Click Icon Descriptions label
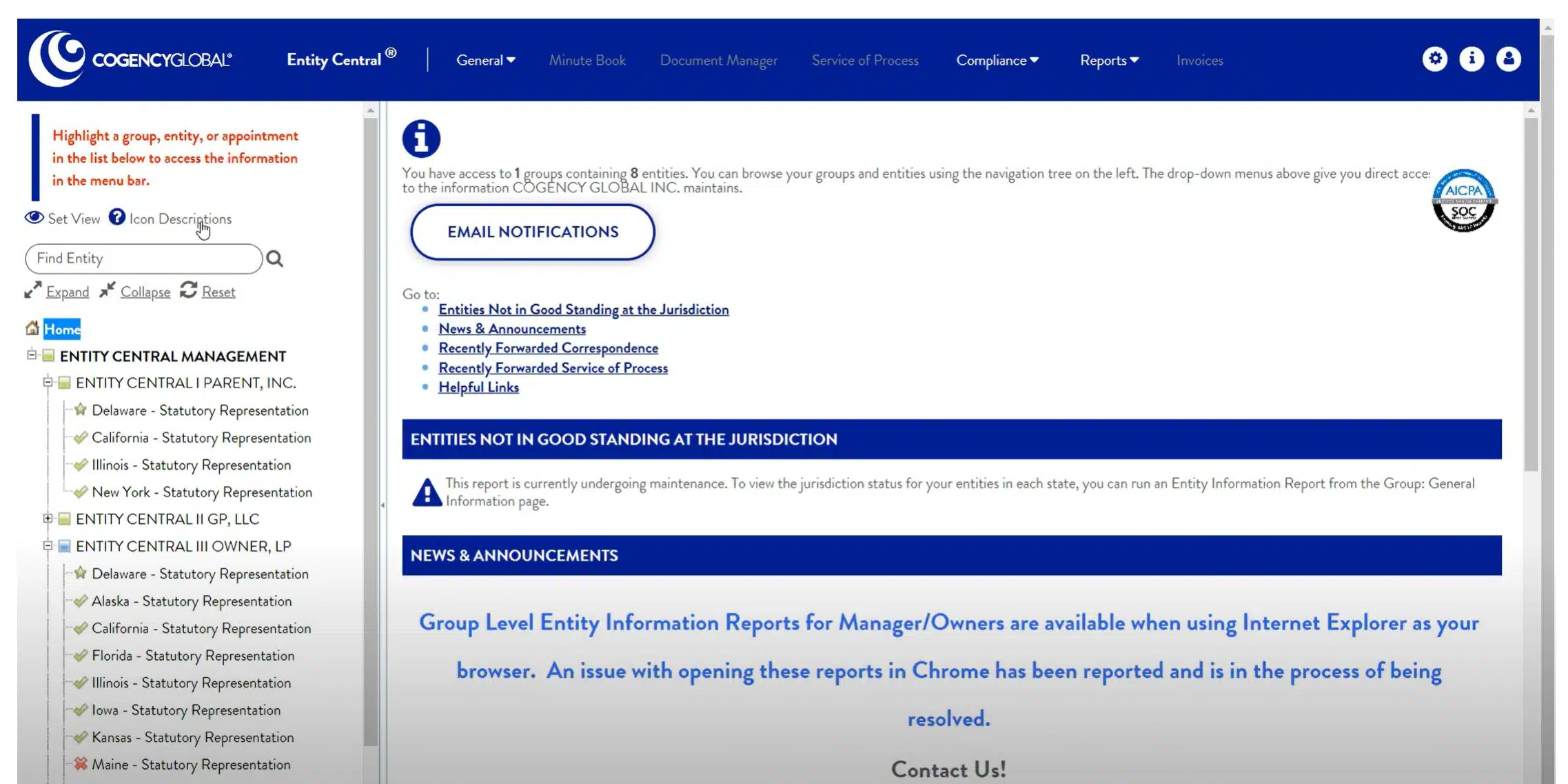The height and width of the screenshot is (784, 1568). click(x=181, y=219)
